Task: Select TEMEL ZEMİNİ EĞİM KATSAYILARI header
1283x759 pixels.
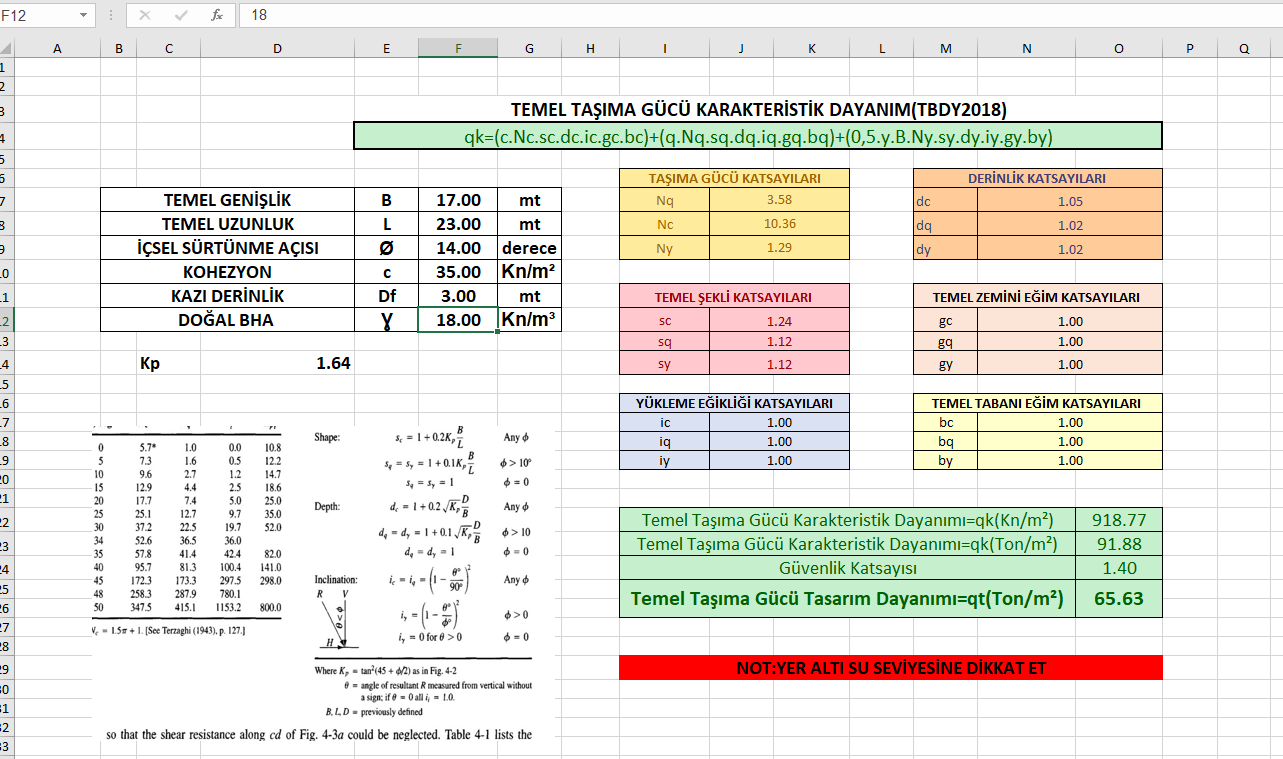Action: (x=1038, y=296)
